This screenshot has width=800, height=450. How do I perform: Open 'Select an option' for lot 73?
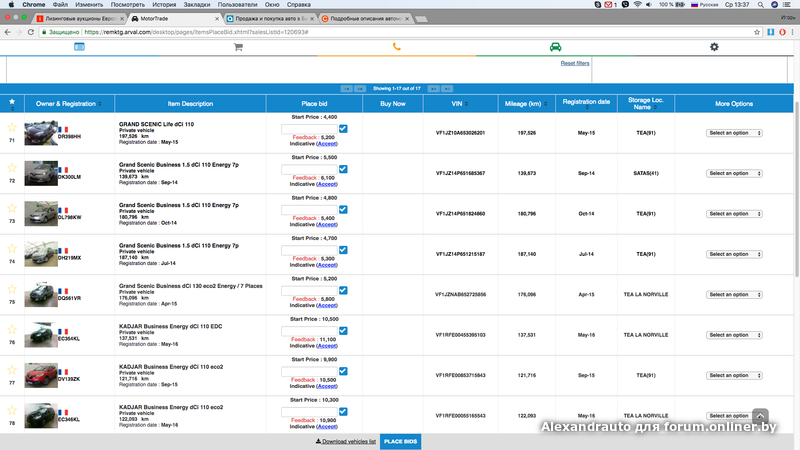pyautogui.click(x=734, y=214)
